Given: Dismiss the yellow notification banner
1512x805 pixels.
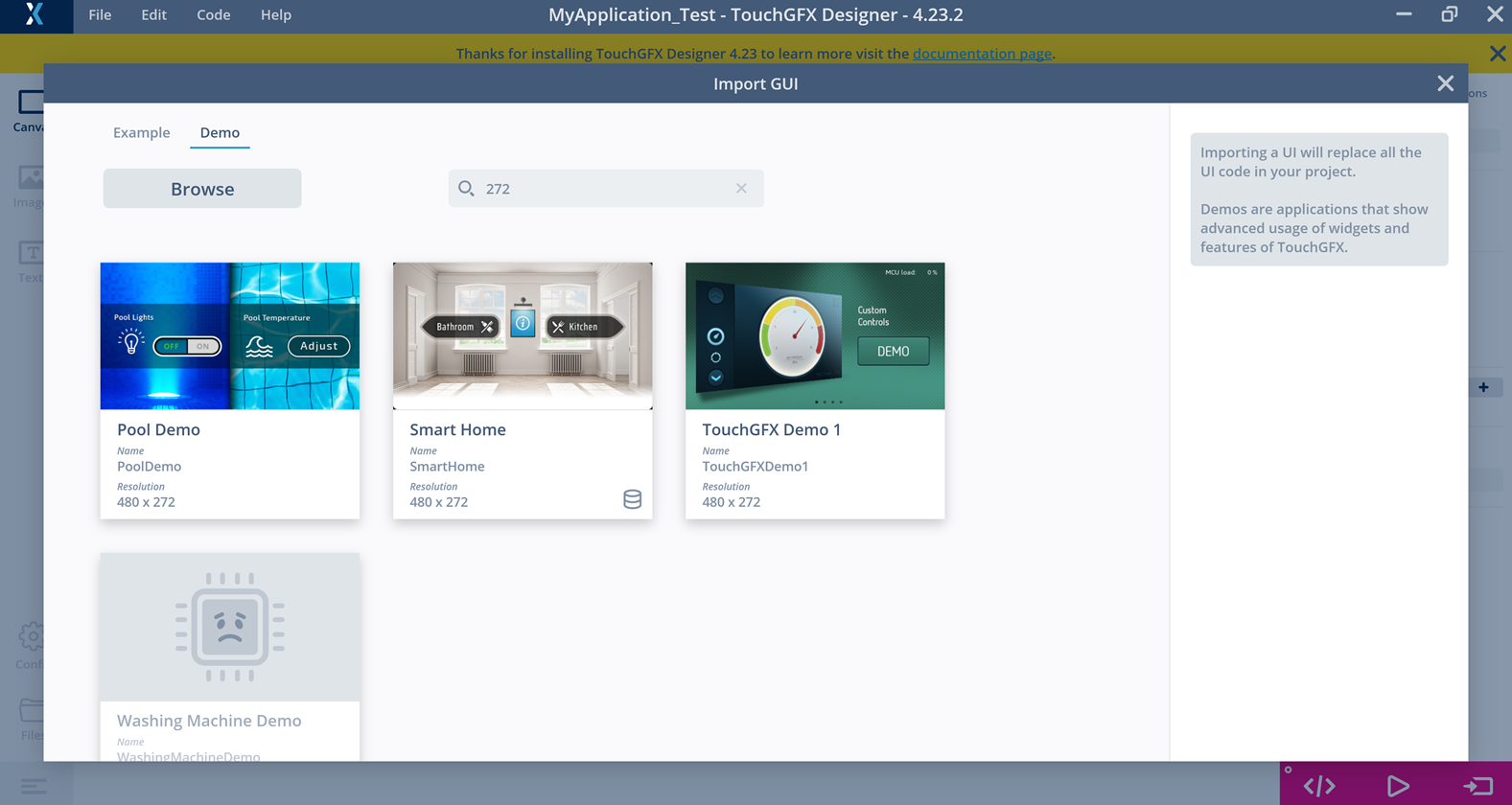Looking at the screenshot, I should (1498, 54).
